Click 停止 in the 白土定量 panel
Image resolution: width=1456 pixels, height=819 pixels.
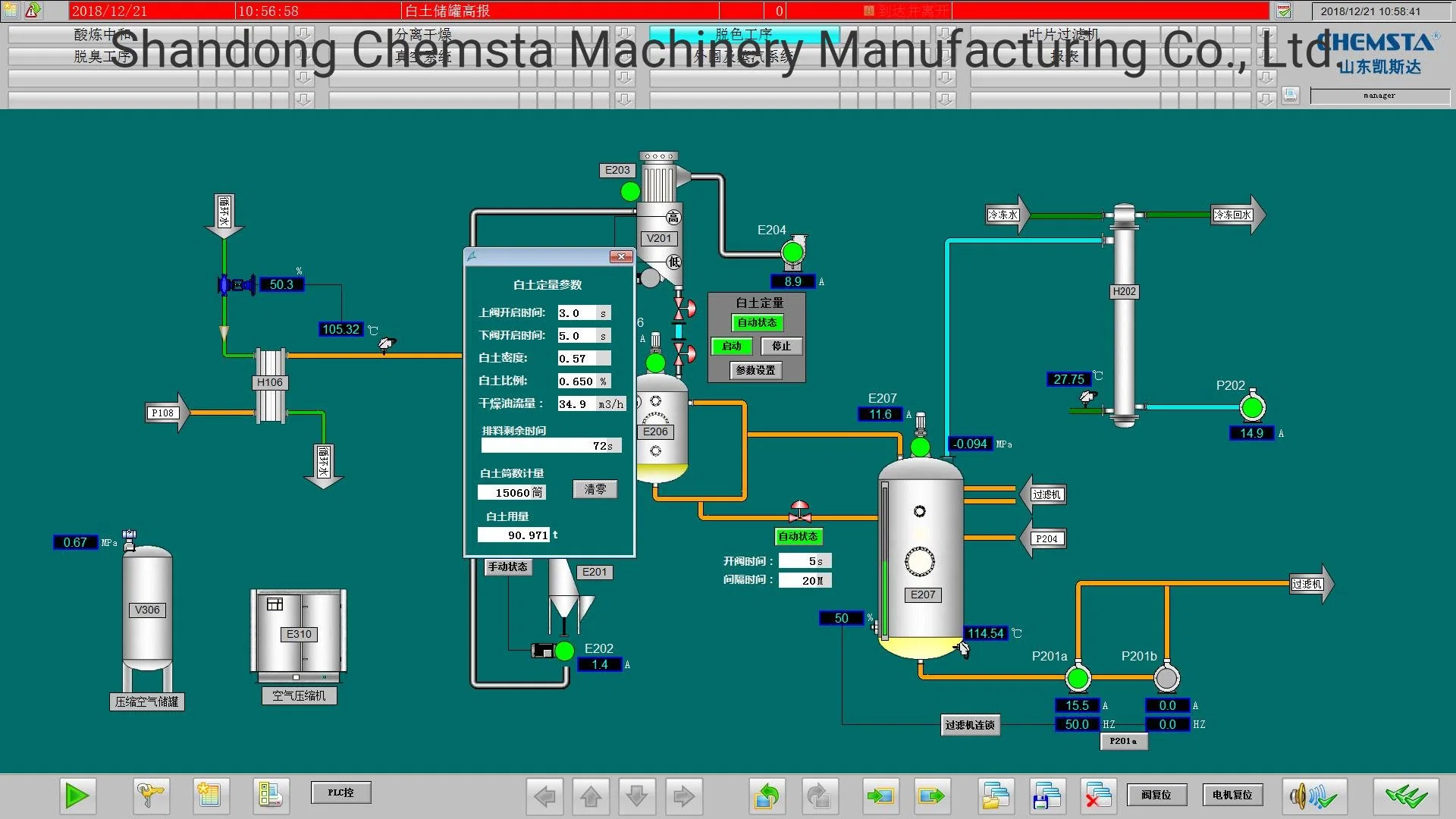pyautogui.click(x=781, y=346)
